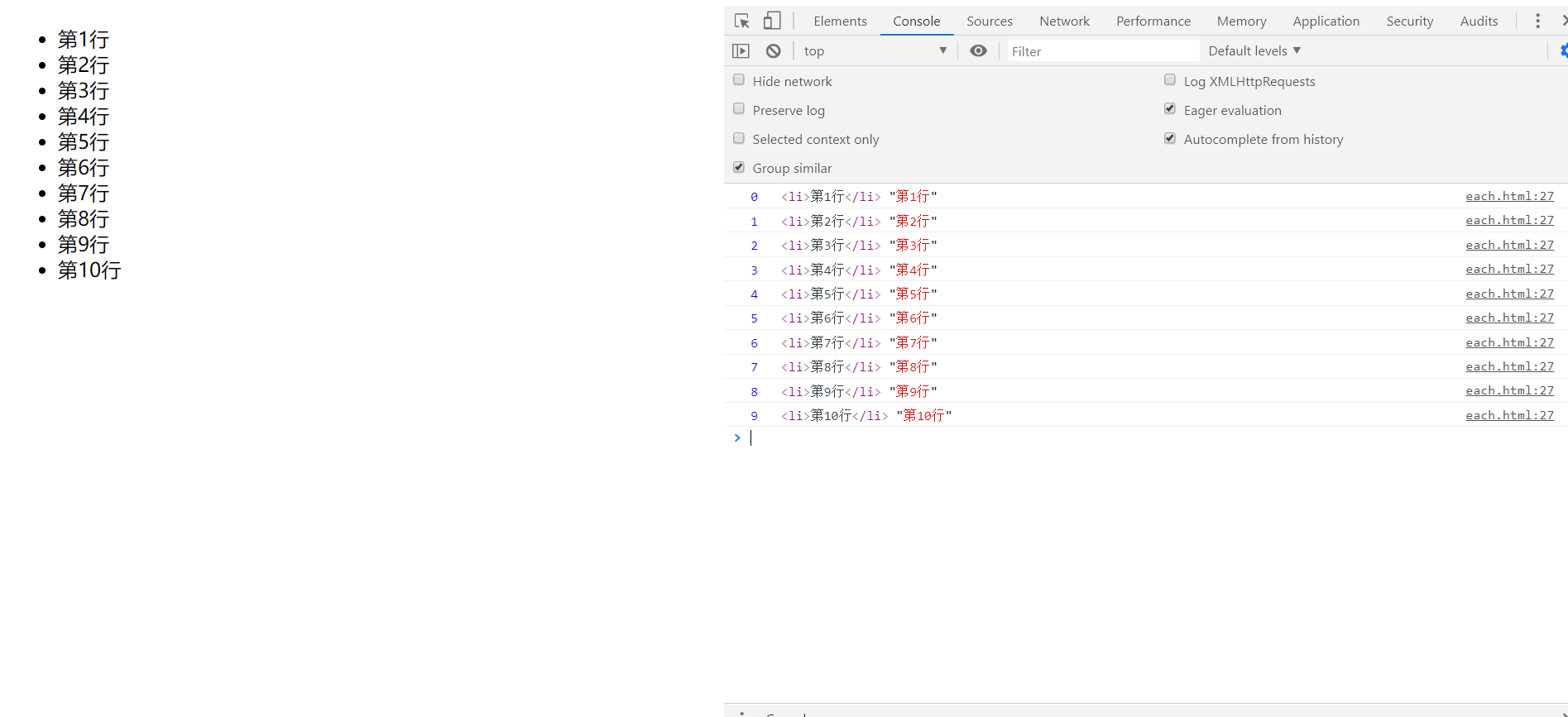
Task: Open each.html:27 link for log row 4
Action: 1509,294
